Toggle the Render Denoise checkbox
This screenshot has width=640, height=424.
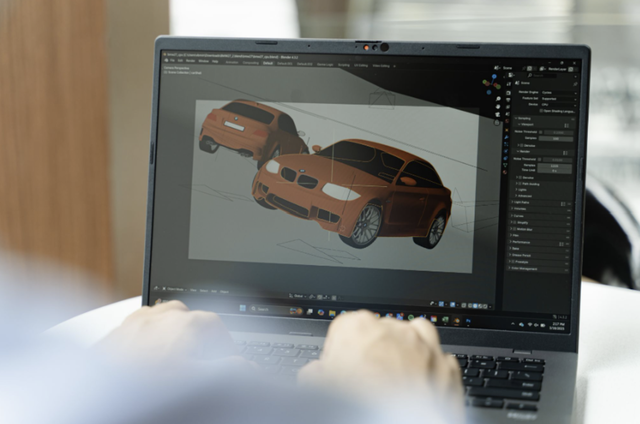coord(520,178)
